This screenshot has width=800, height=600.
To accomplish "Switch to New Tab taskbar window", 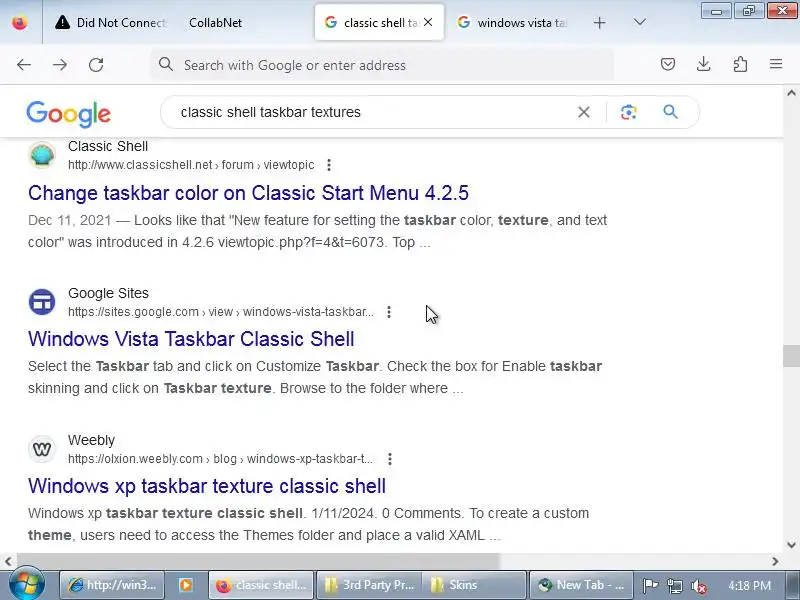I will point(581,585).
